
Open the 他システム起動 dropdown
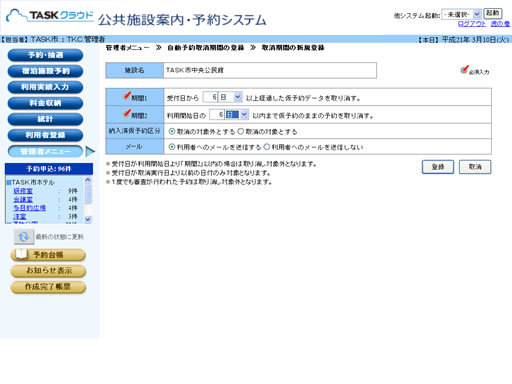(461, 14)
